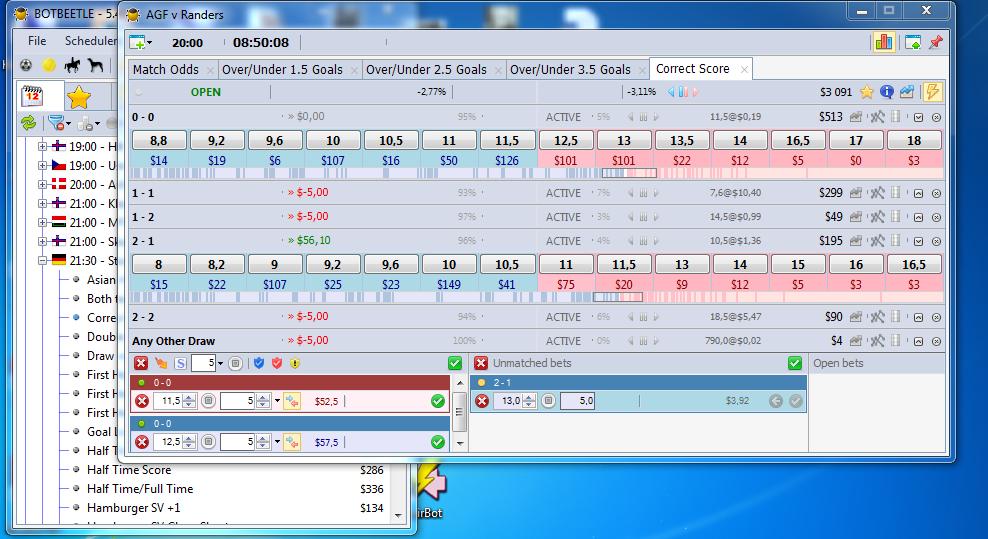988x539 pixels.
Task: Click the tools icon in the 1 - 1 row
Action: coord(877,193)
